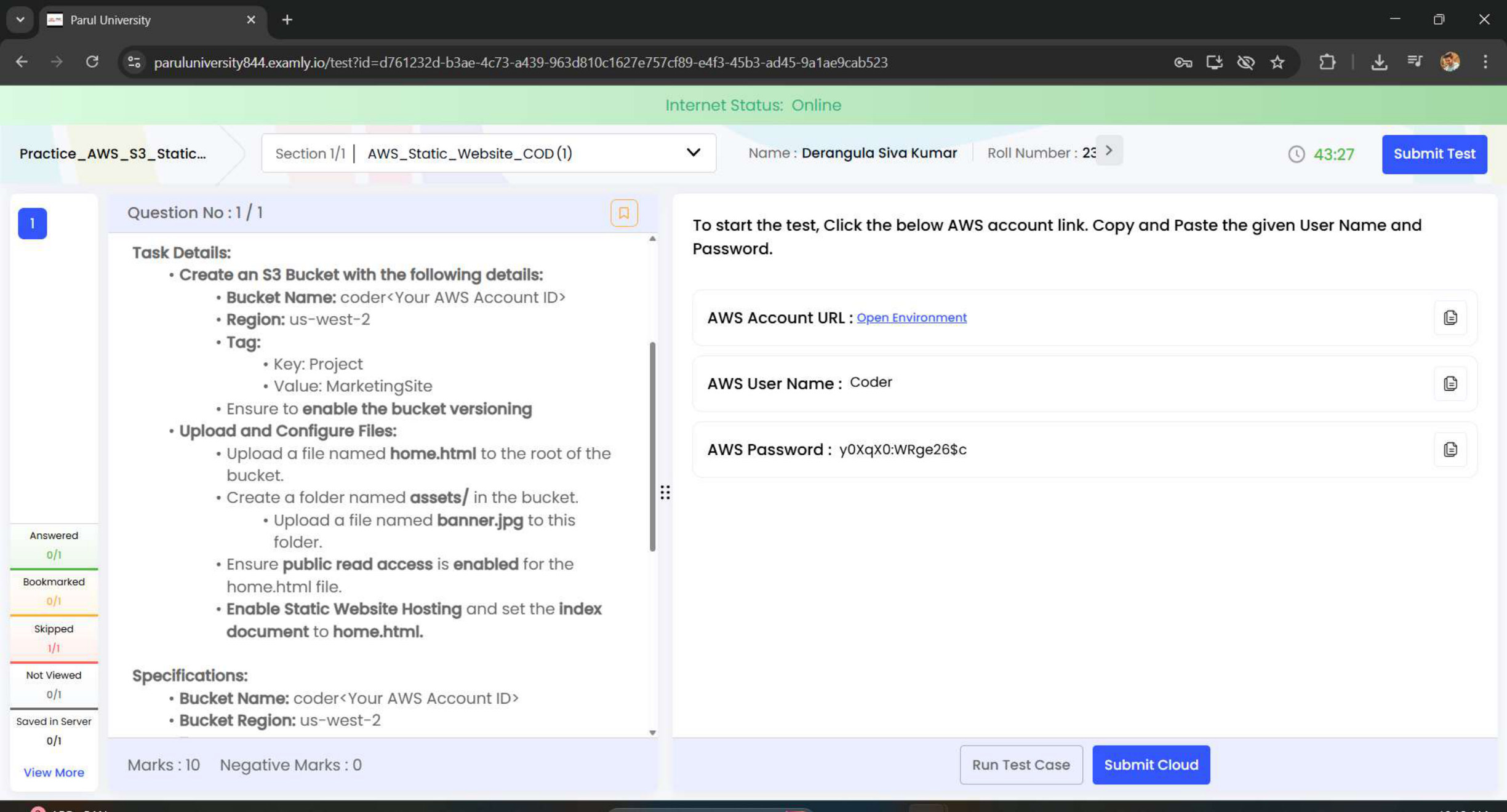Click the Skipped 1/1 counter
The width and height of the screenshot is (1507, 812).
point(54,638)
